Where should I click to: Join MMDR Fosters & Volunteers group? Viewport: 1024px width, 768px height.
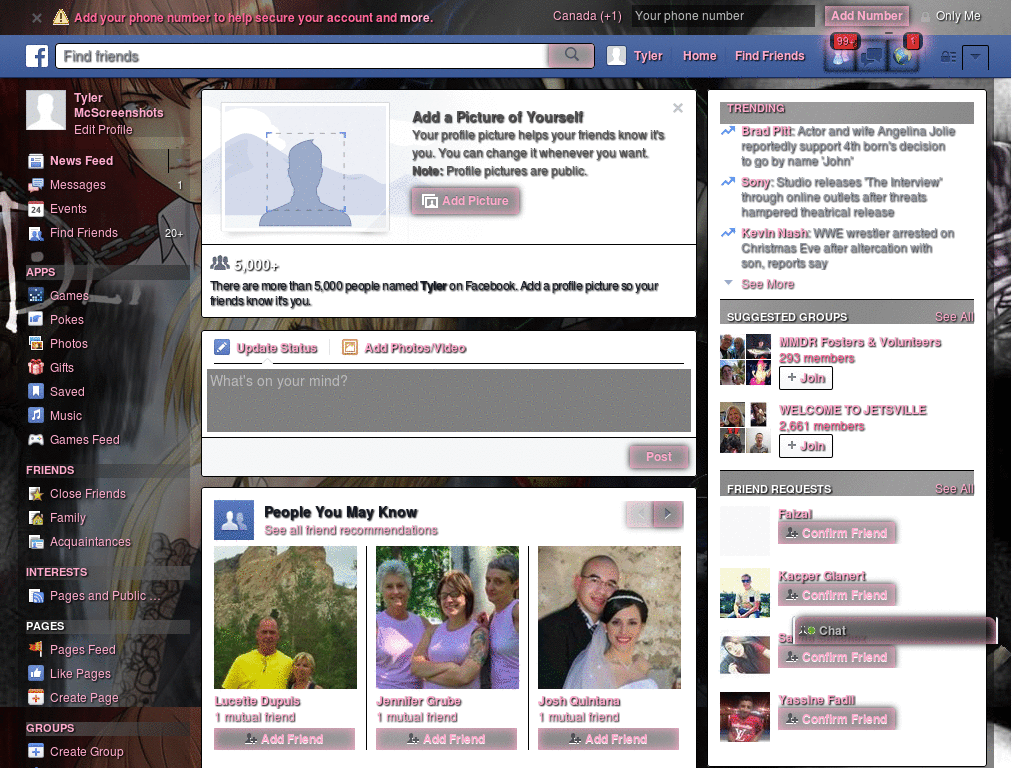pos(806,378)
